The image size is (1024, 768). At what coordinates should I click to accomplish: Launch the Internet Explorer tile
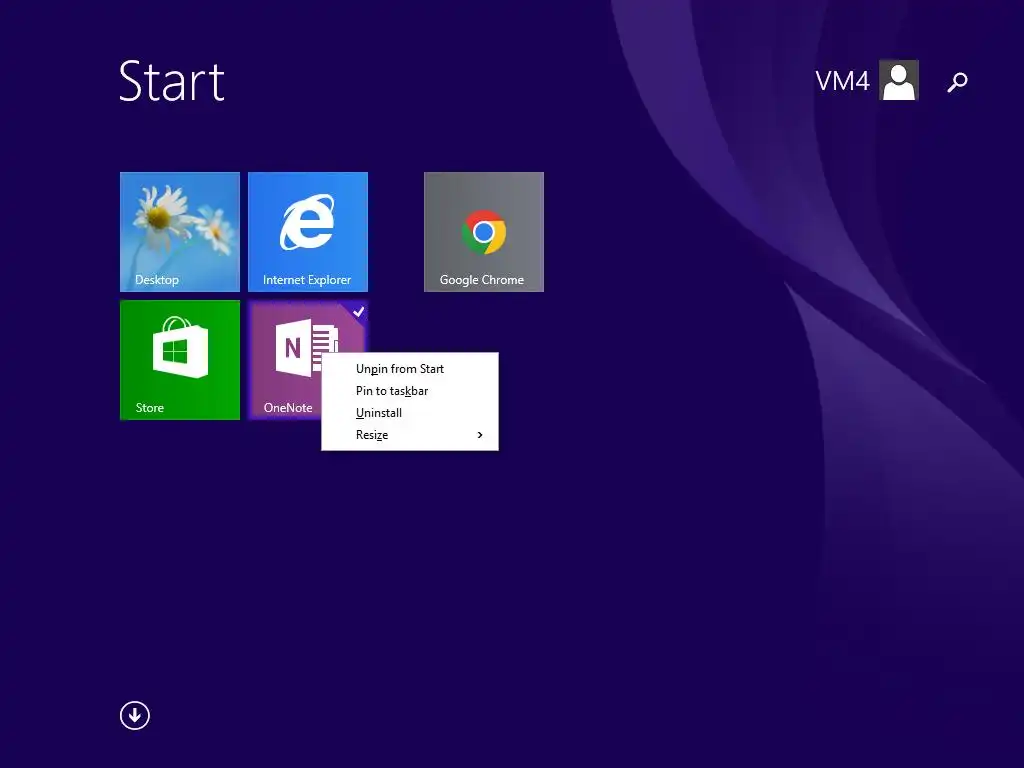[x=308, y=232]
